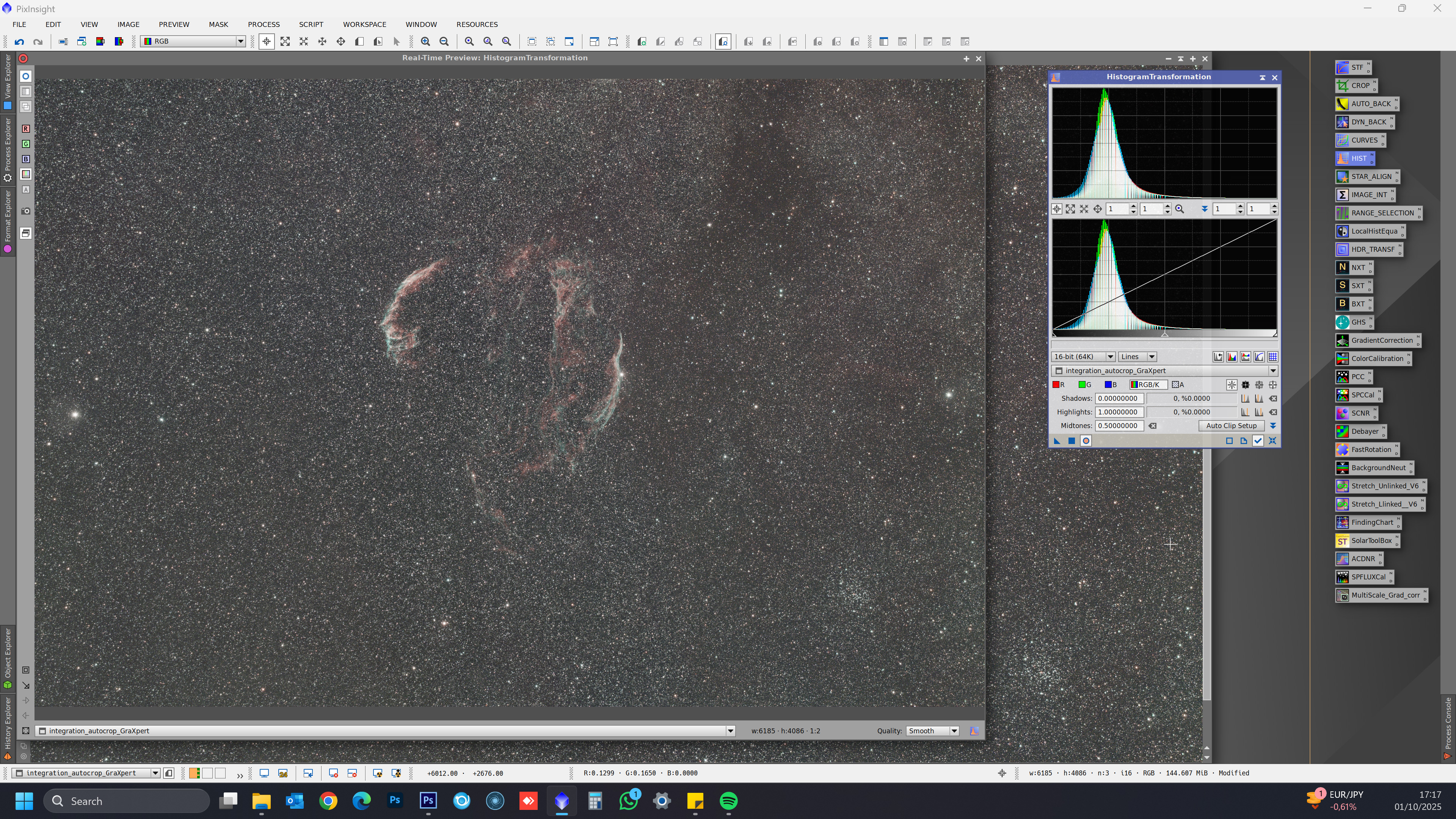Open the Quality Smooth dropdown

(933, 731)
